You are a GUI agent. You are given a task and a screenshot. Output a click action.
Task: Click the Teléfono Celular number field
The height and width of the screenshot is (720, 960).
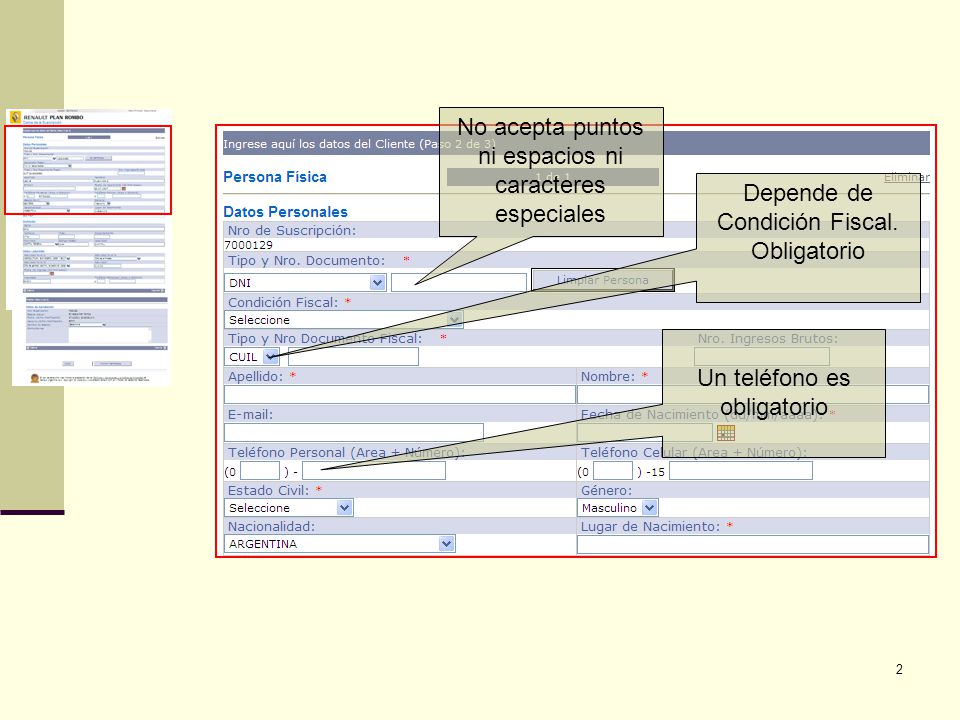coord(741,471)
